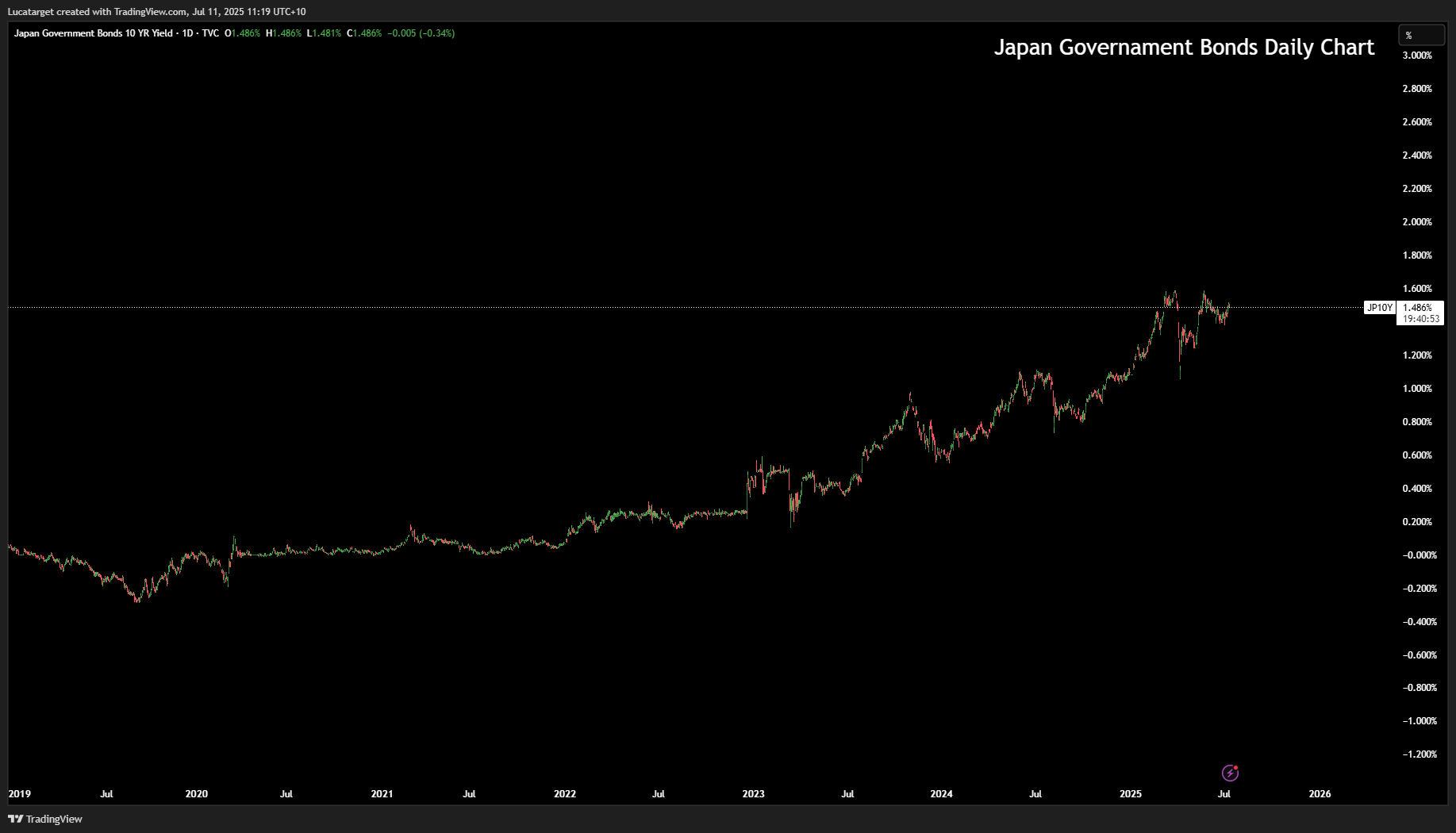Click the 2024 marker on the time axis
Screen dimensions: 1456x833
941,793
